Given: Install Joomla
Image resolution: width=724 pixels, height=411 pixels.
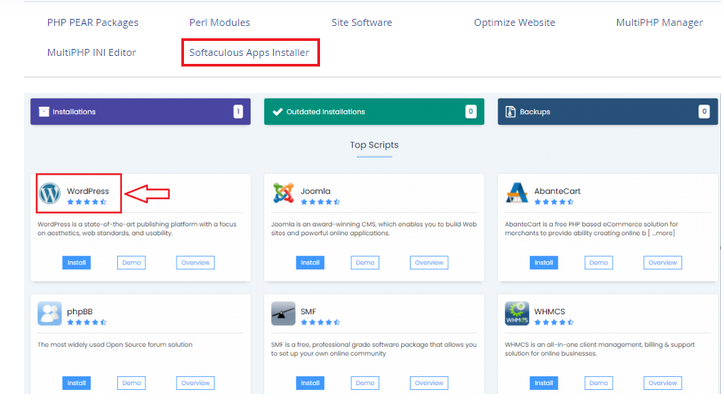Looking at the screenshot, I should 310,263.
